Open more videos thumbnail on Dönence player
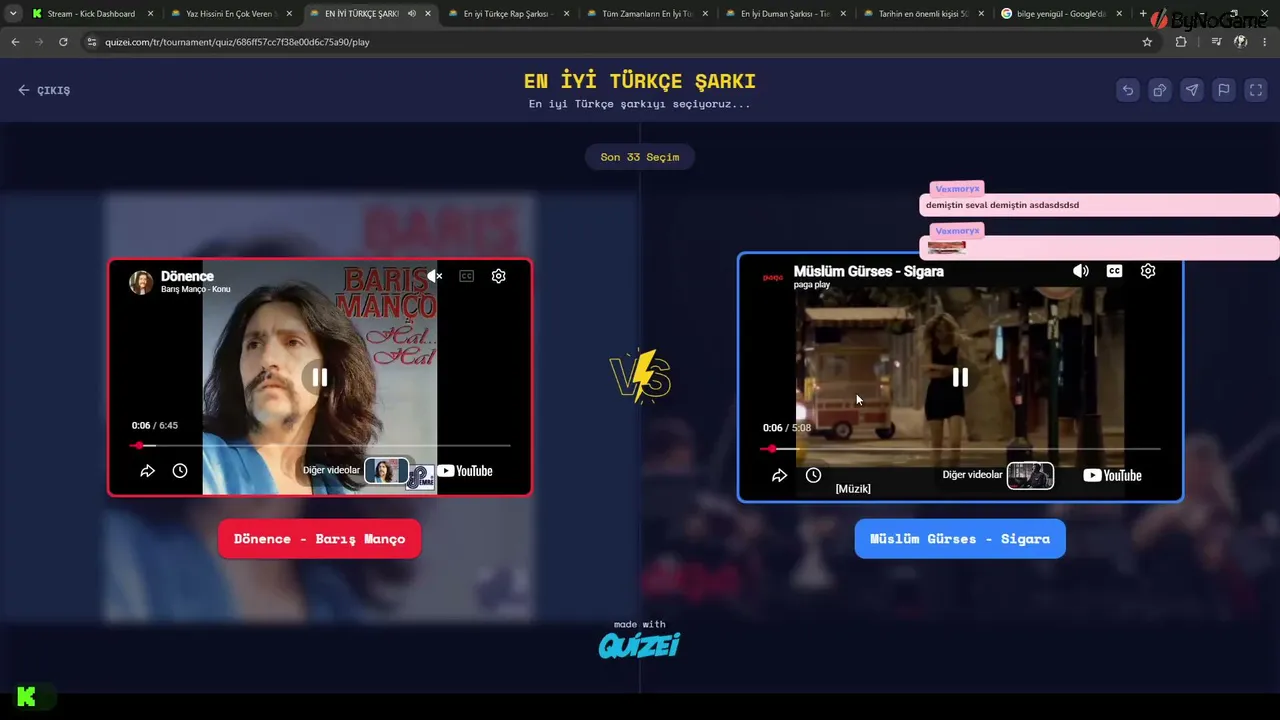This screenshot has height=720, width=1280. pos(386,471)
